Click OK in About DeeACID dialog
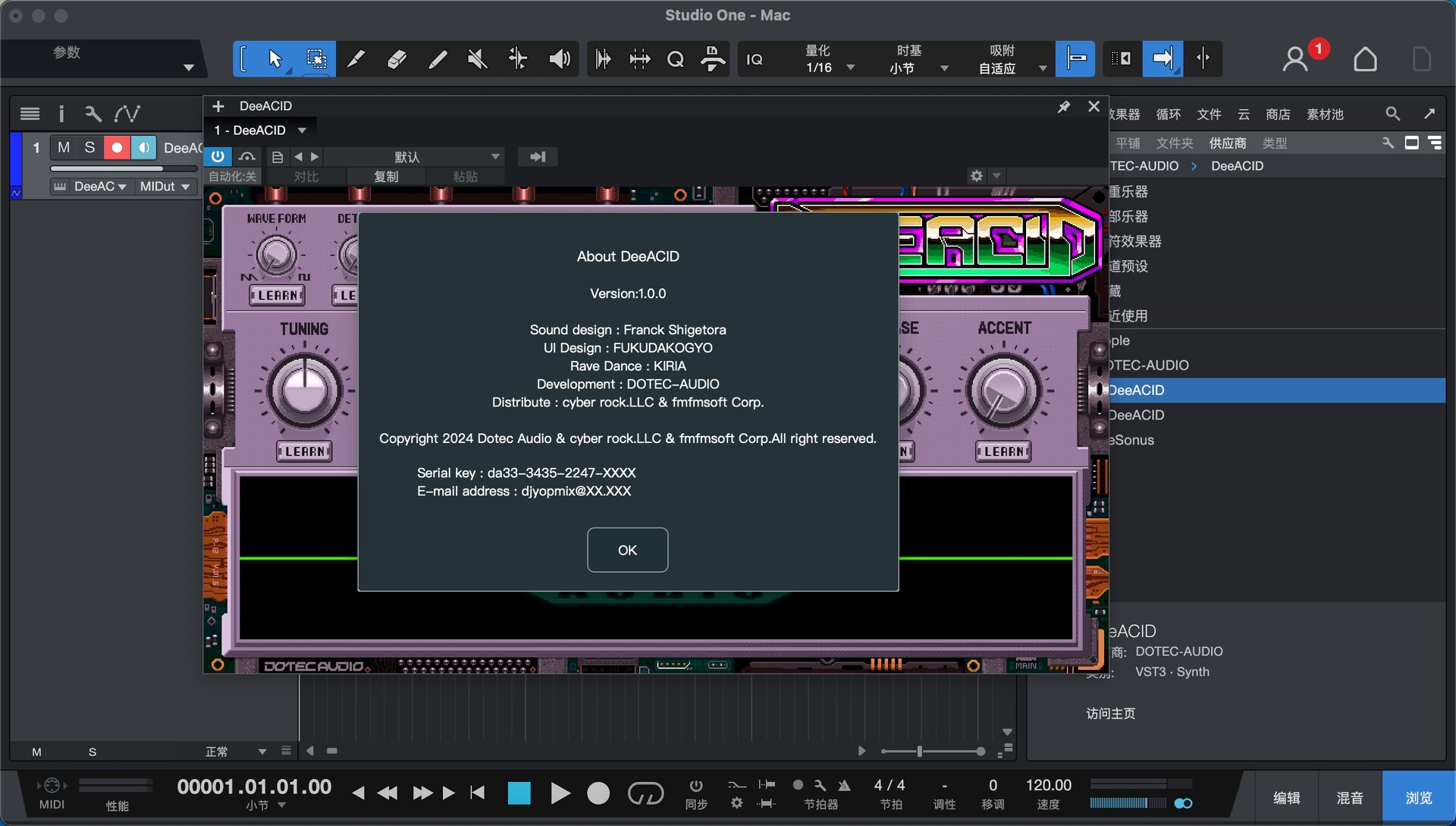Image resolution: width=1456 pixels, height=826 pixels. point(627,550)
